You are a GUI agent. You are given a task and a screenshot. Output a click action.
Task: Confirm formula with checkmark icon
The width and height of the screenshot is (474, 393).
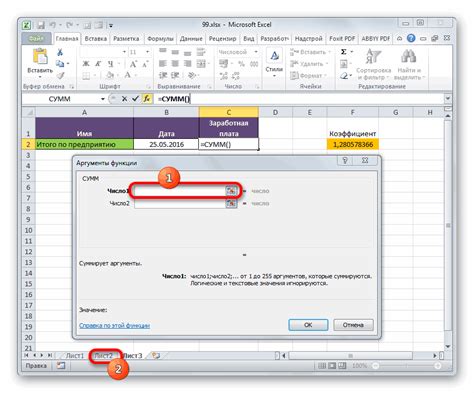tap(135, 99)
